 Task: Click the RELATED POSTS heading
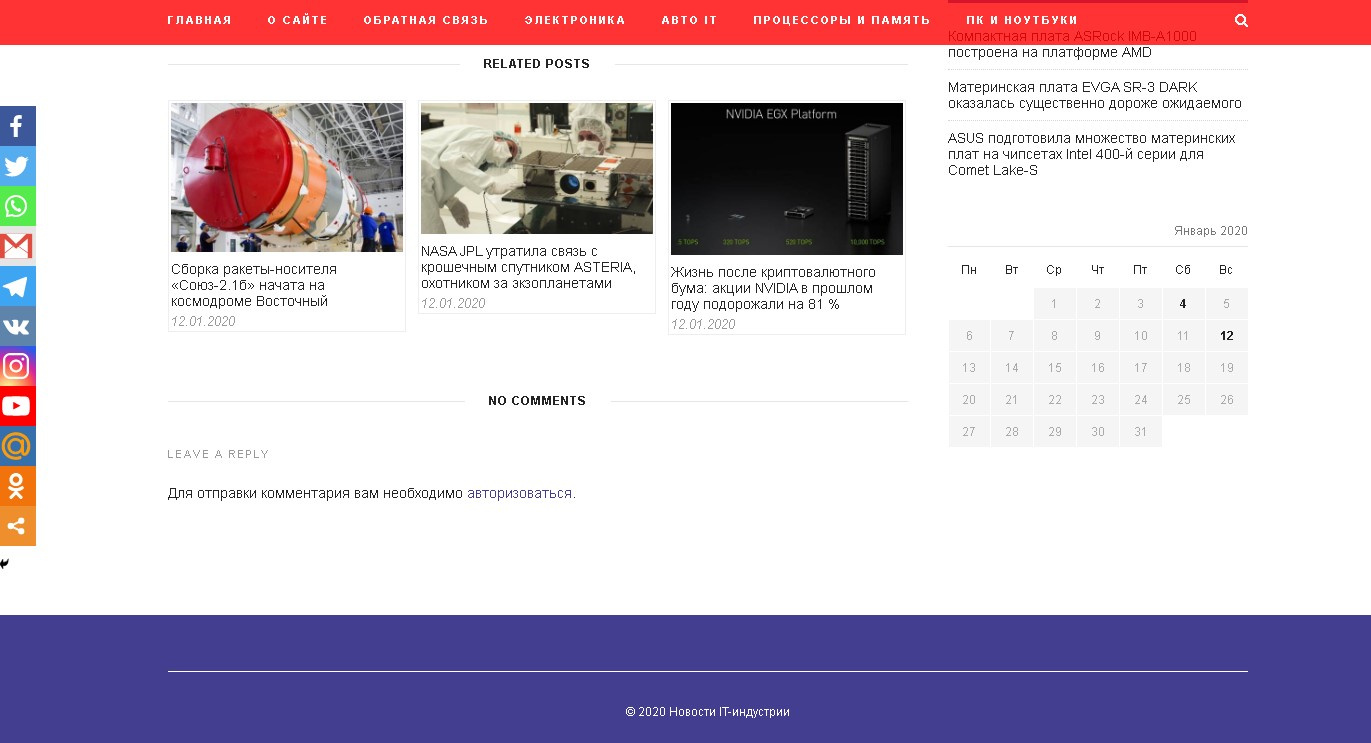coord(537,64)
